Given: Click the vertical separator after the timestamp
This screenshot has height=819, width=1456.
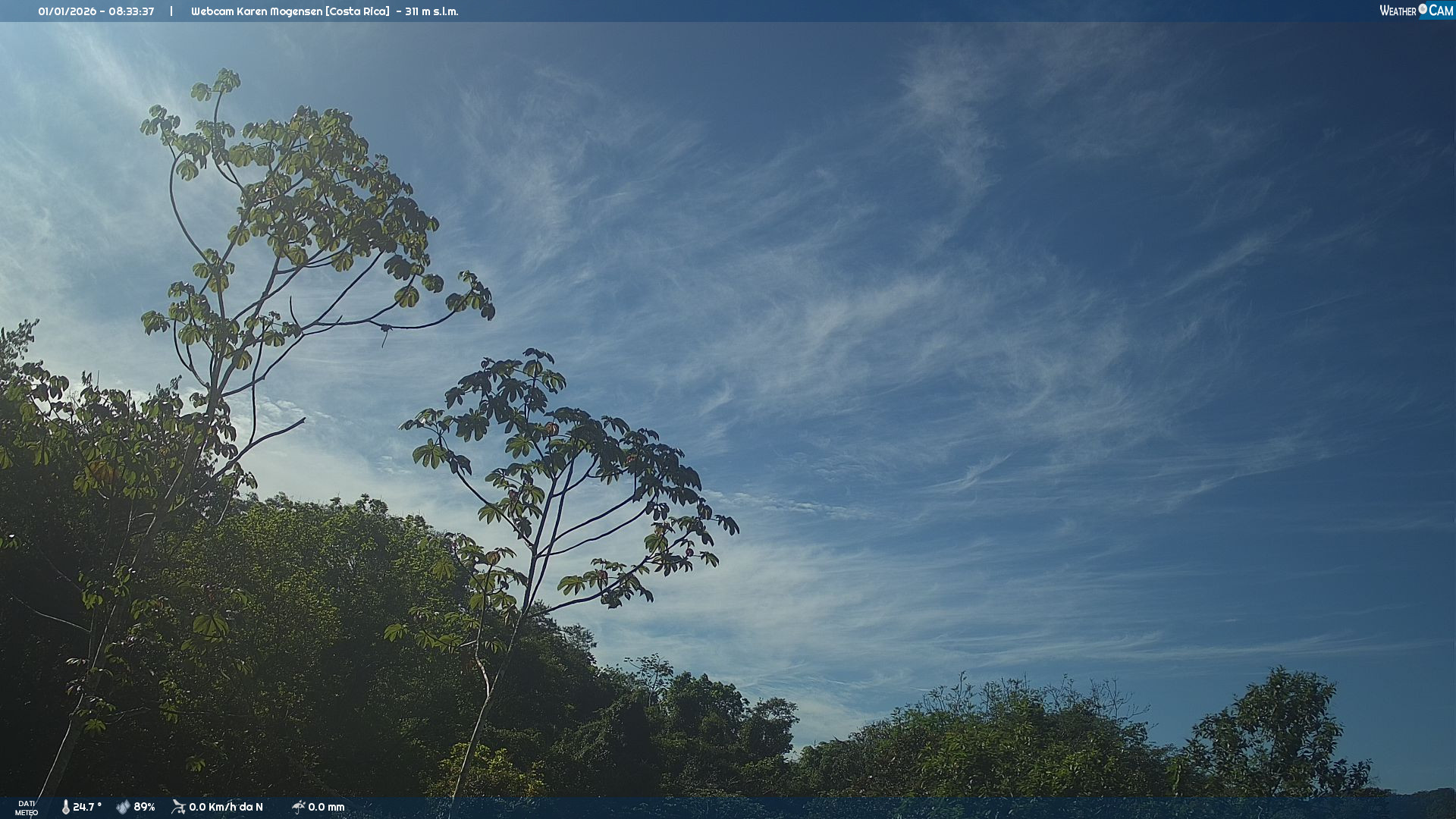Looking at the screenshot, I should coord(171,11).
